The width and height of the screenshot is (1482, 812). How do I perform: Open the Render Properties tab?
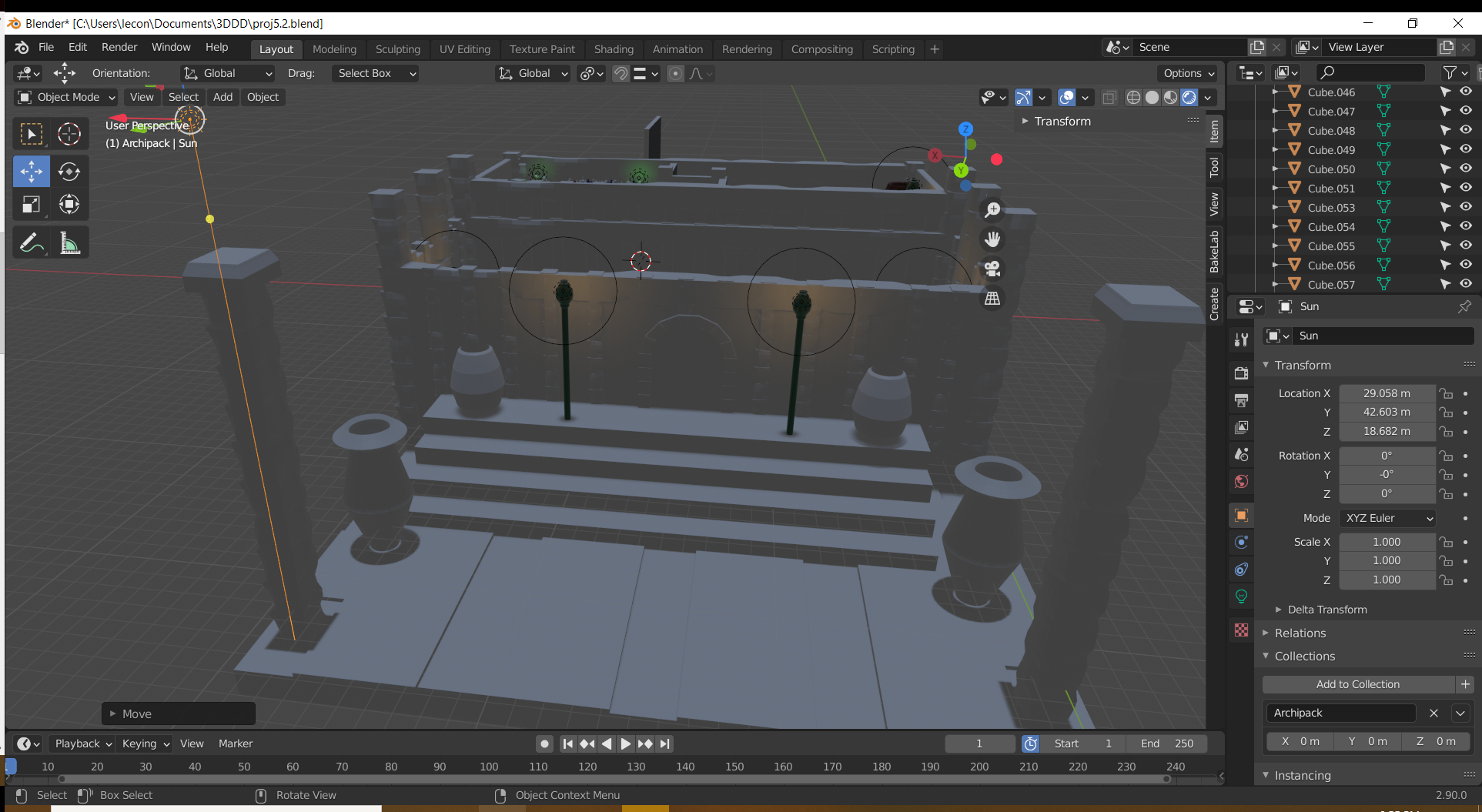[1240, 373]
